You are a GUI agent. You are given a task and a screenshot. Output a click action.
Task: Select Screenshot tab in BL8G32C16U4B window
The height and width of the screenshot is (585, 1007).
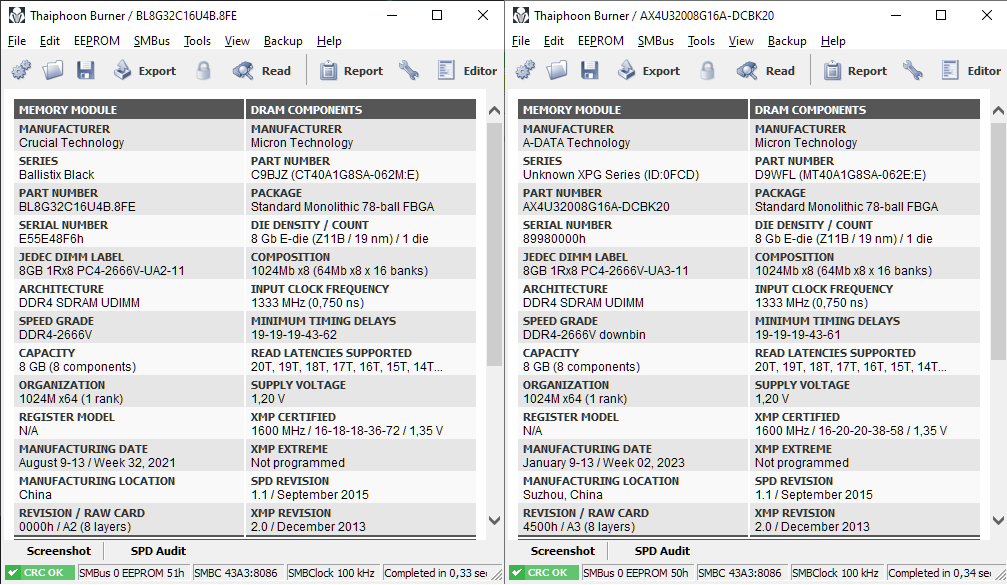[58, 551]
